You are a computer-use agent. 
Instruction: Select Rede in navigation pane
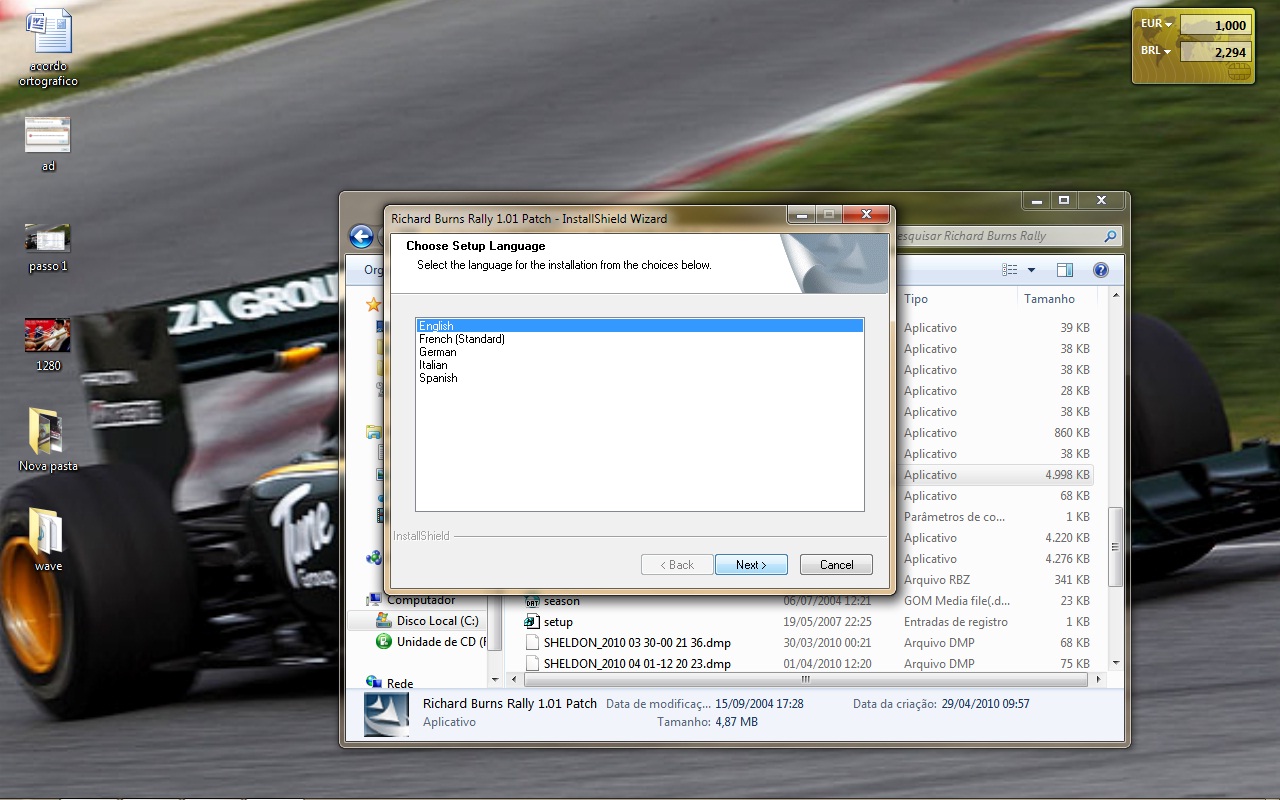(400, 684)
